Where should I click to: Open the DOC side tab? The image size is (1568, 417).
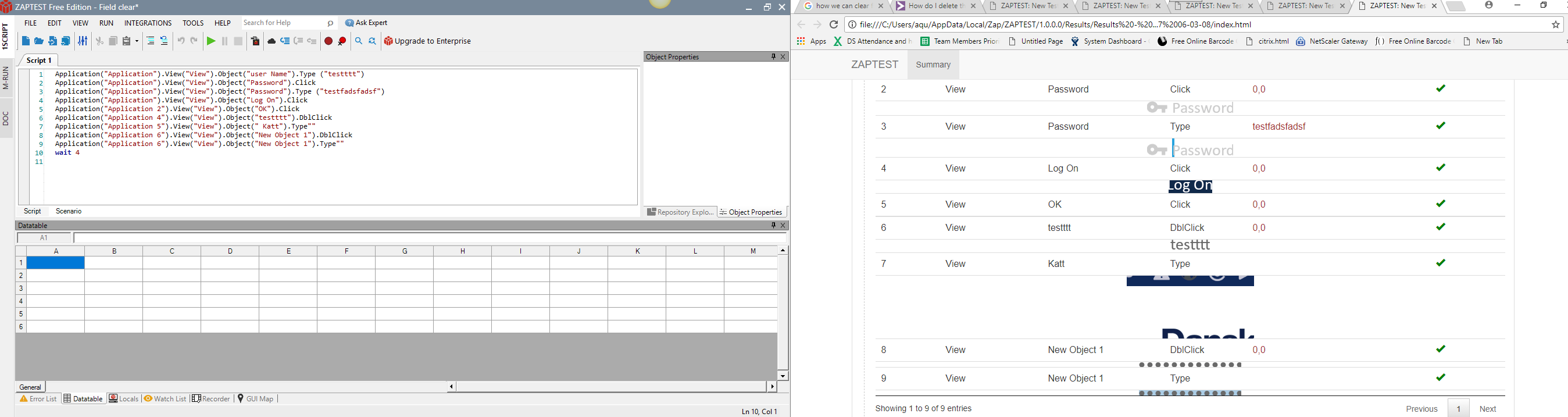(x=6, y=119)
